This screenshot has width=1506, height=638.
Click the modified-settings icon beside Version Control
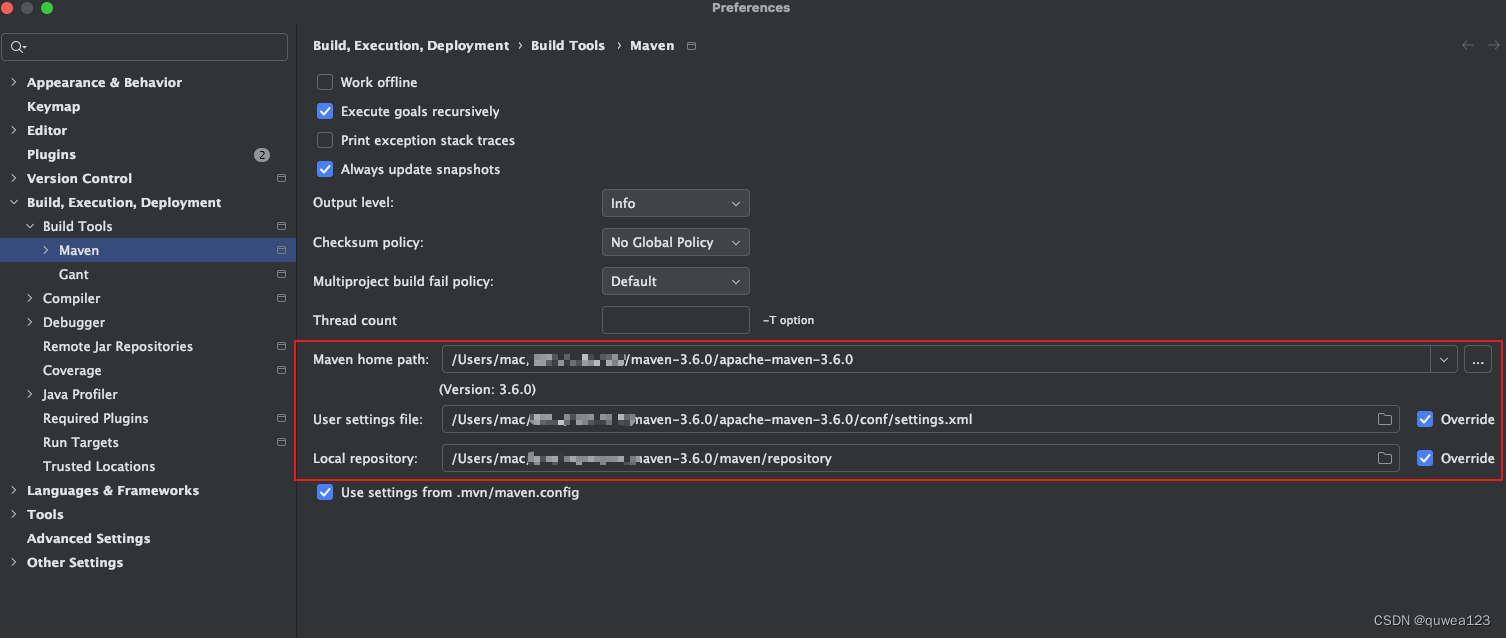281,178
